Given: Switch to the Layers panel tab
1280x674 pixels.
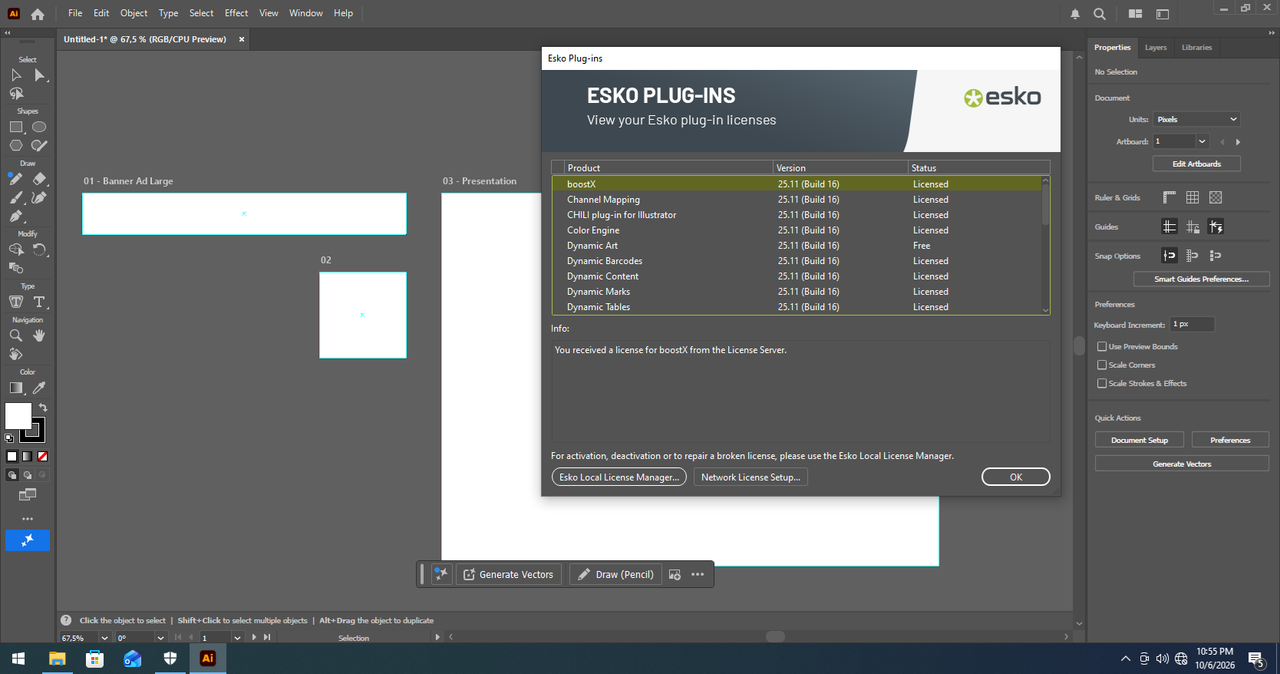Looking at the screenshot, I should pyautogui.click(x=1155, y=47).
